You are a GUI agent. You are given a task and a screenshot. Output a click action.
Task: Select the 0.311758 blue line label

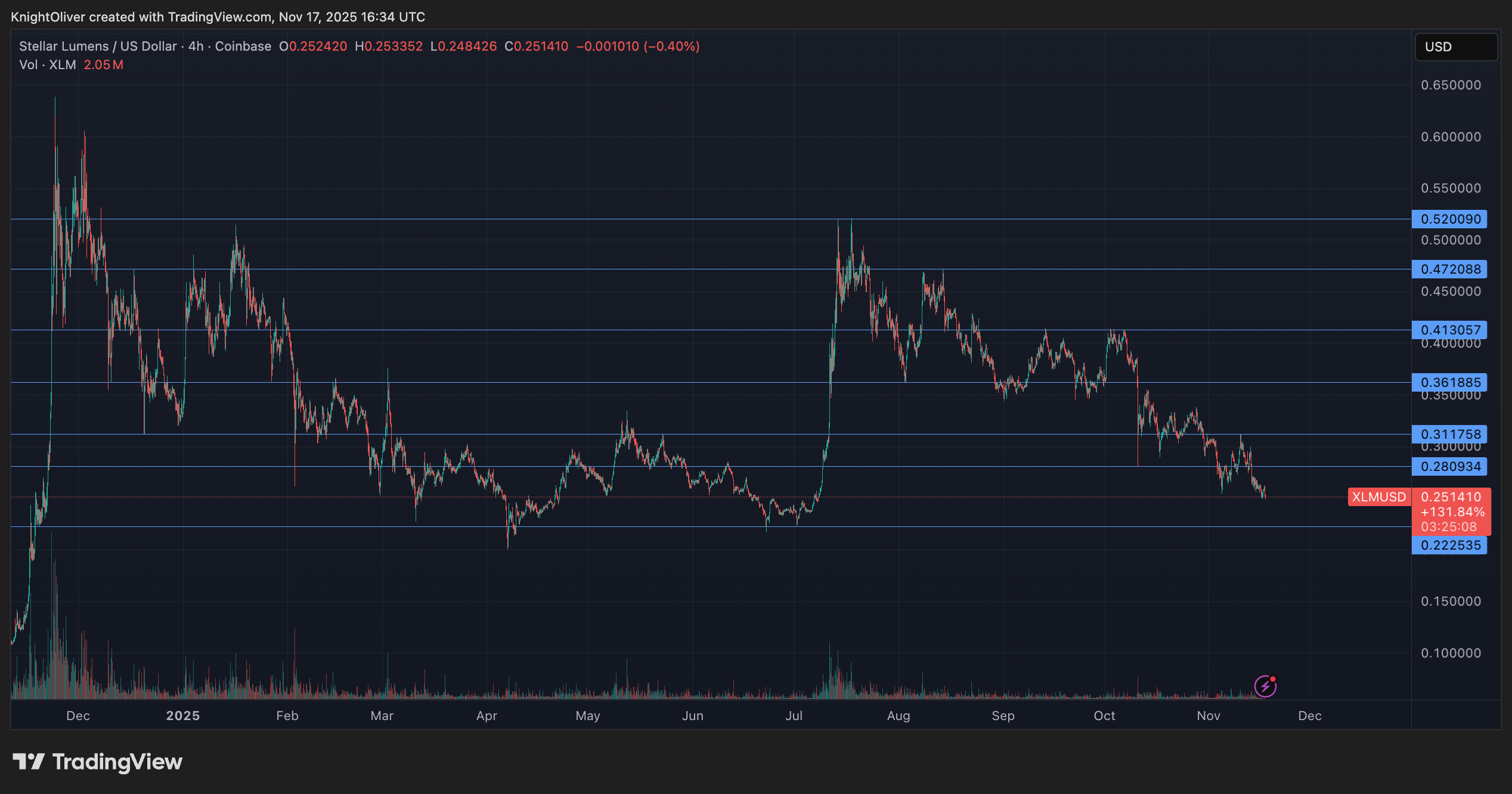pos(1449,434)
